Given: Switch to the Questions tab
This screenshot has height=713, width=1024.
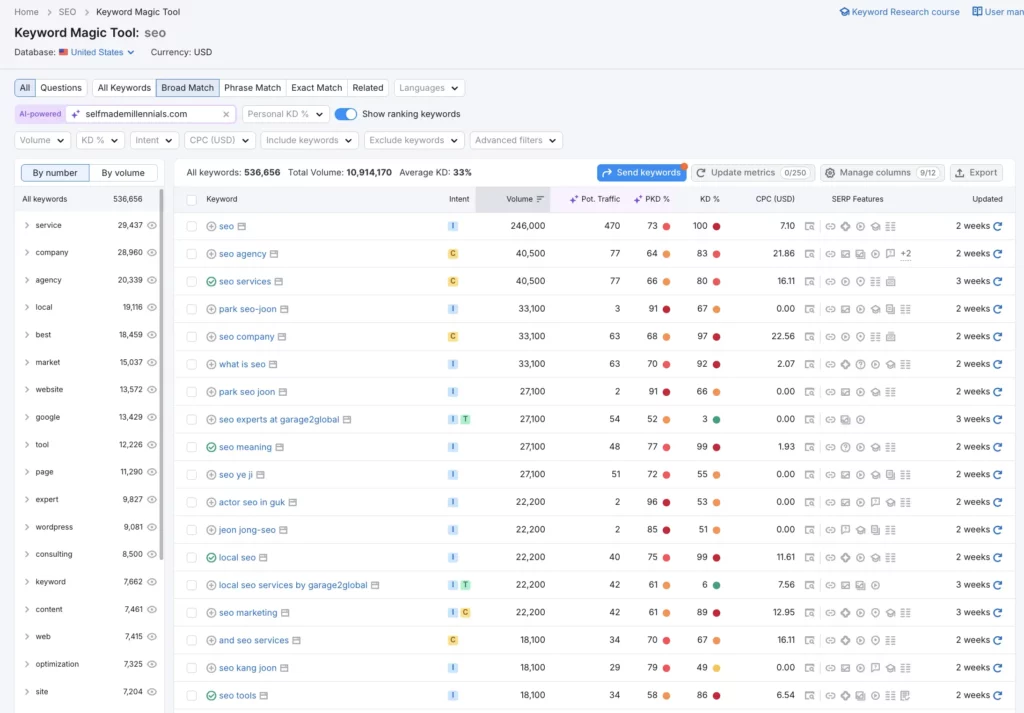Looking at the screenshot, I should [61, 87].
